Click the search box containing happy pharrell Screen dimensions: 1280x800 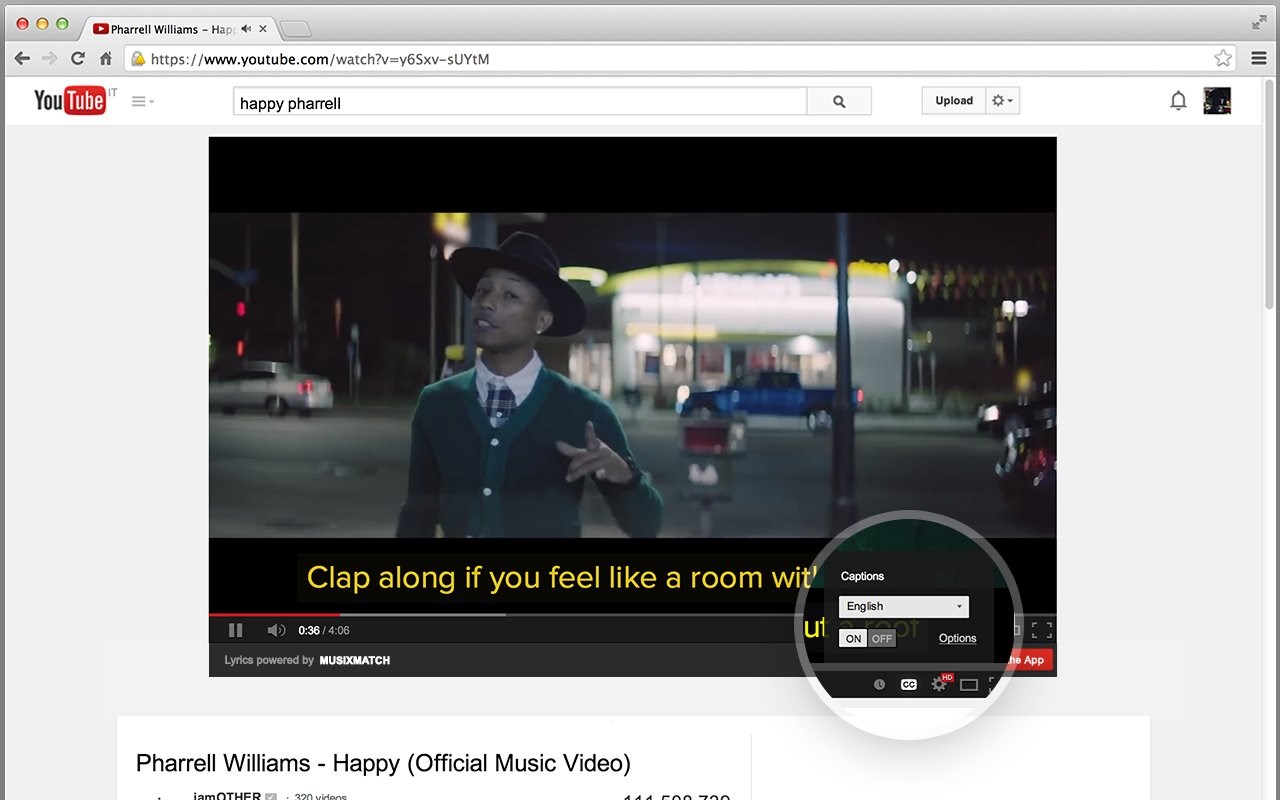(x=520, y=101)
